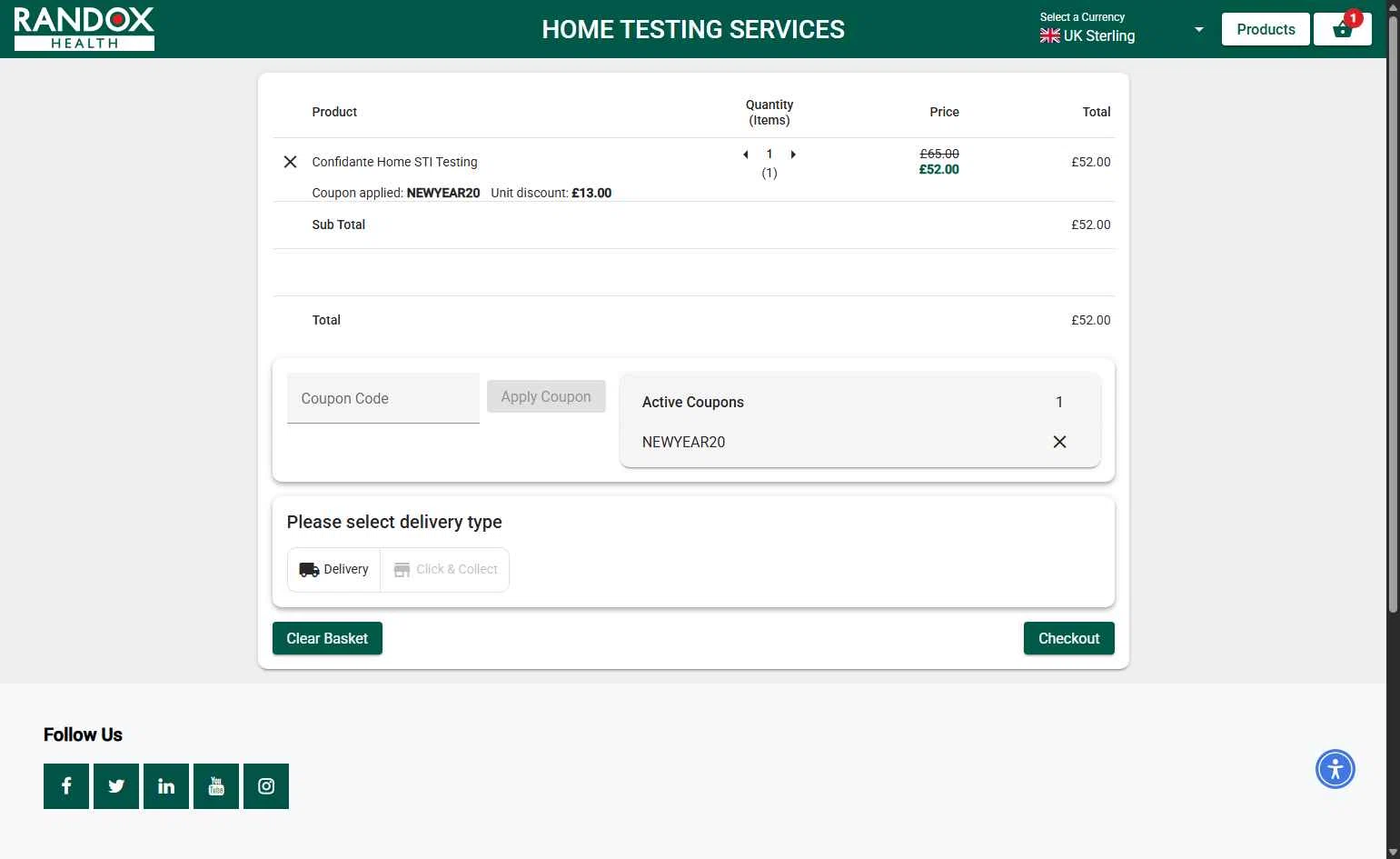
Task: Open the YouTube social icon
Action: coord(216,786)
